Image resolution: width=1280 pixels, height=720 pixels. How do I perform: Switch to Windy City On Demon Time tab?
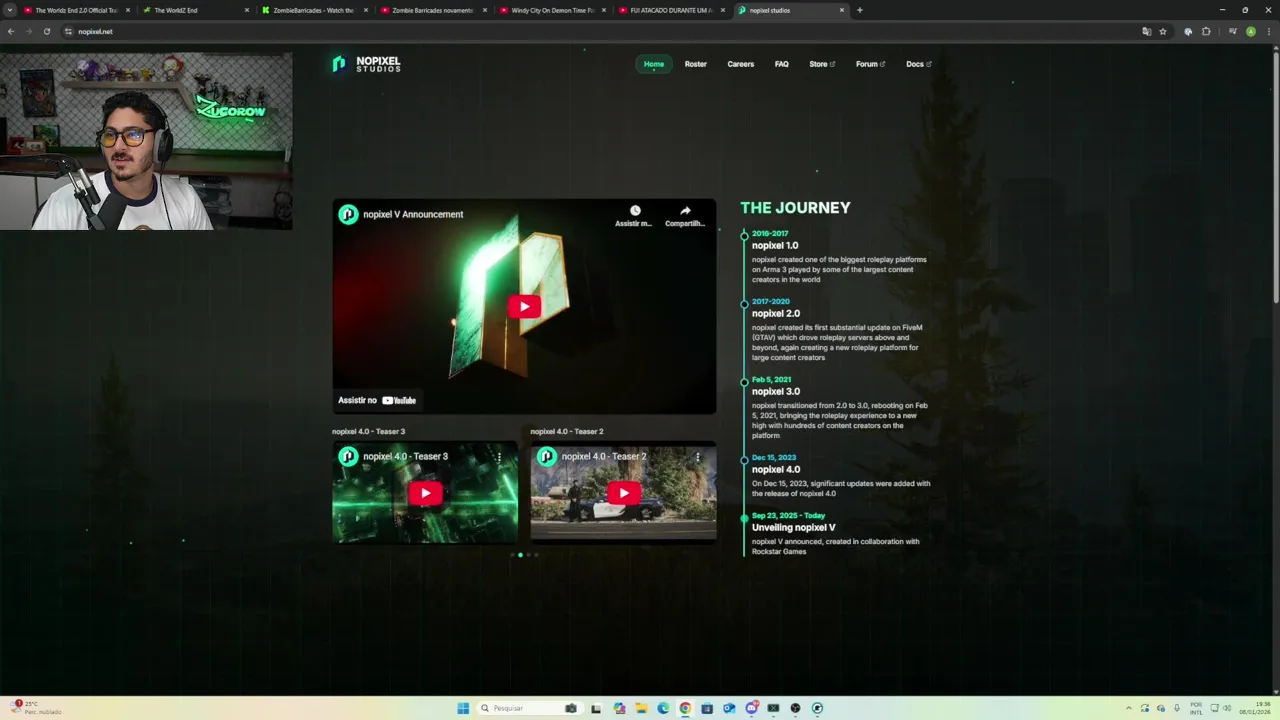(x=552, y=10)
